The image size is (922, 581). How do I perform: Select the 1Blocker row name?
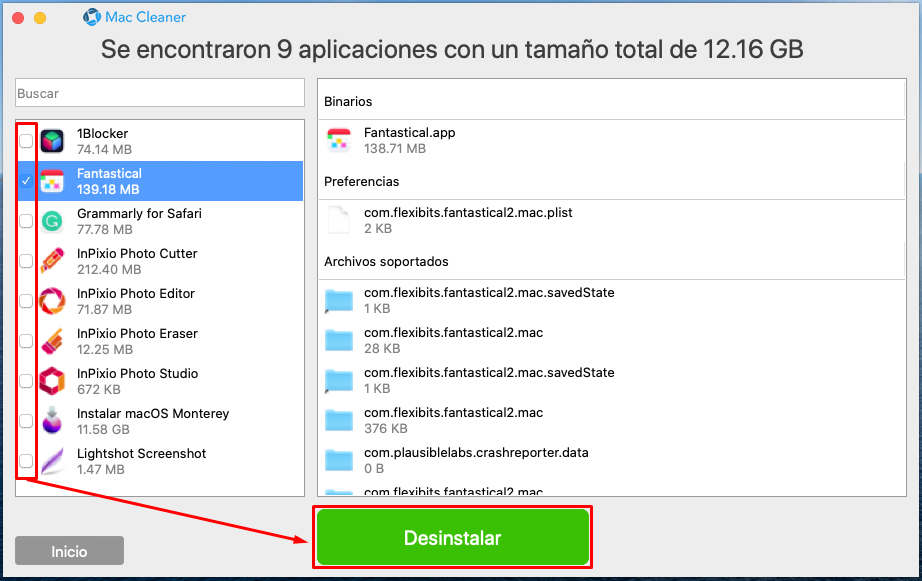[102, 133]
